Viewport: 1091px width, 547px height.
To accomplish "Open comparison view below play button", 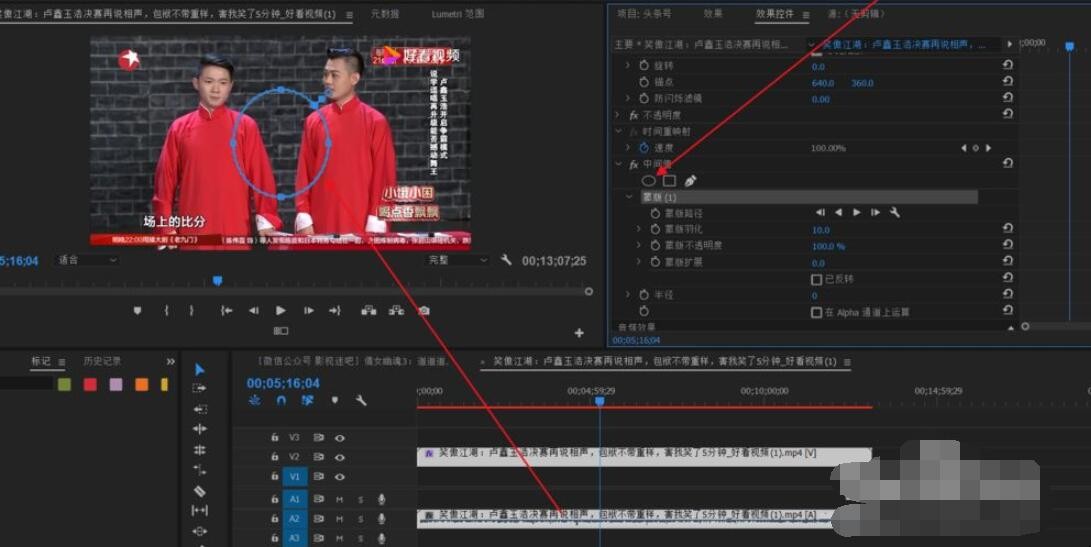I will coord(280,331).
